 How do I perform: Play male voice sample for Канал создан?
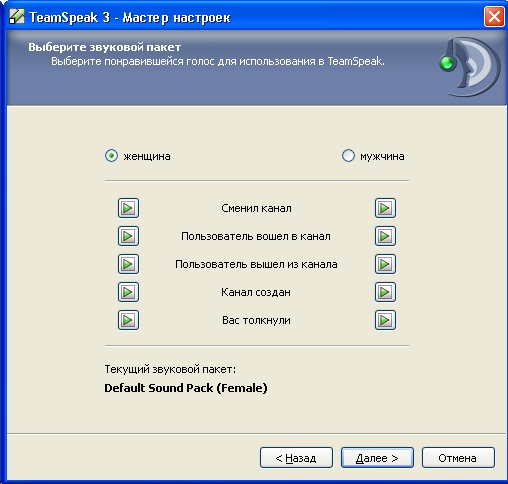click(x=385, y=292)
